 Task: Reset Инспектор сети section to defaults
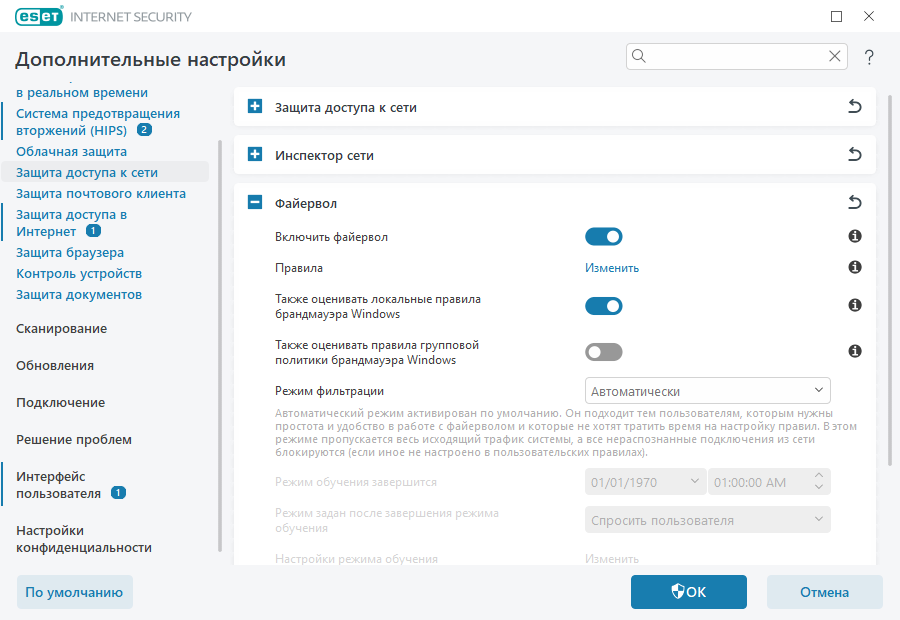click(855, 154)
